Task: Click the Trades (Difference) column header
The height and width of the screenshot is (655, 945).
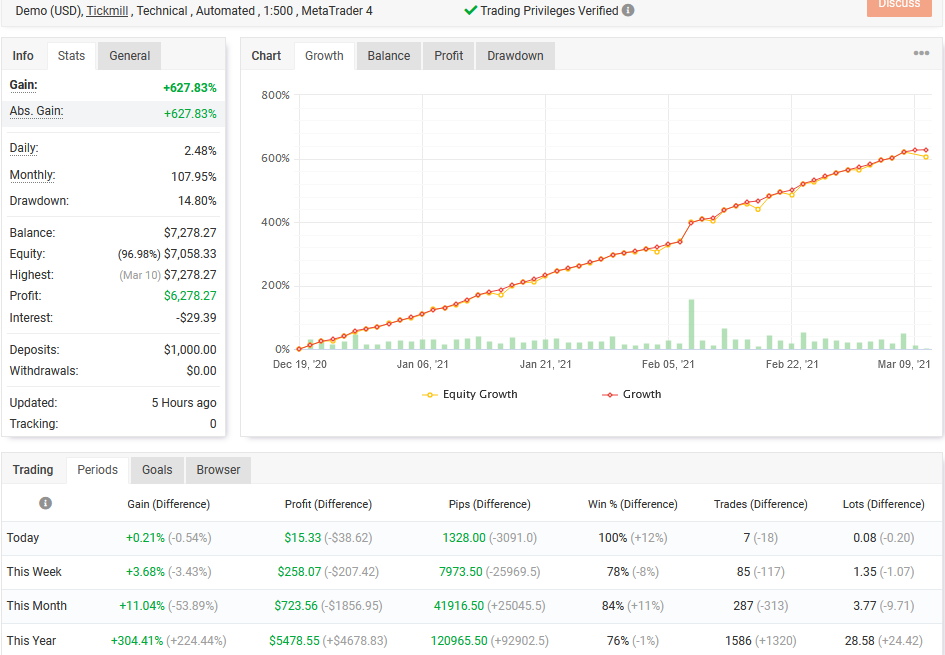Action: [761, 504]
